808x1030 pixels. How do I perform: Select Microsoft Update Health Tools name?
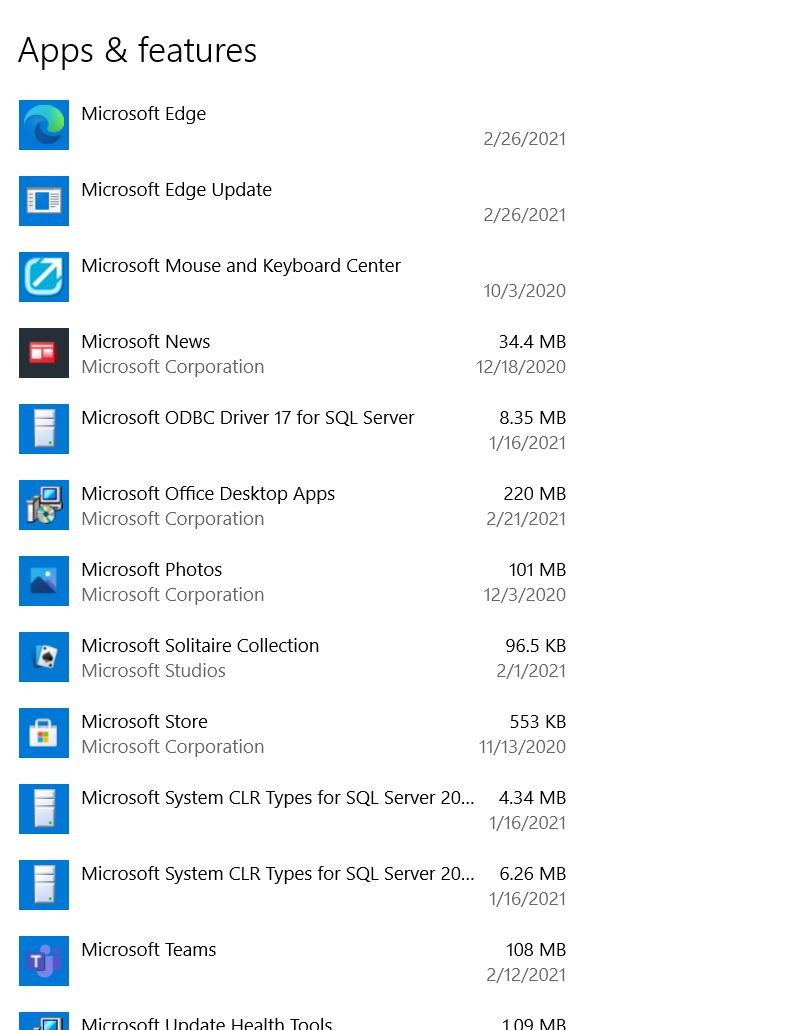point(207,1023)
